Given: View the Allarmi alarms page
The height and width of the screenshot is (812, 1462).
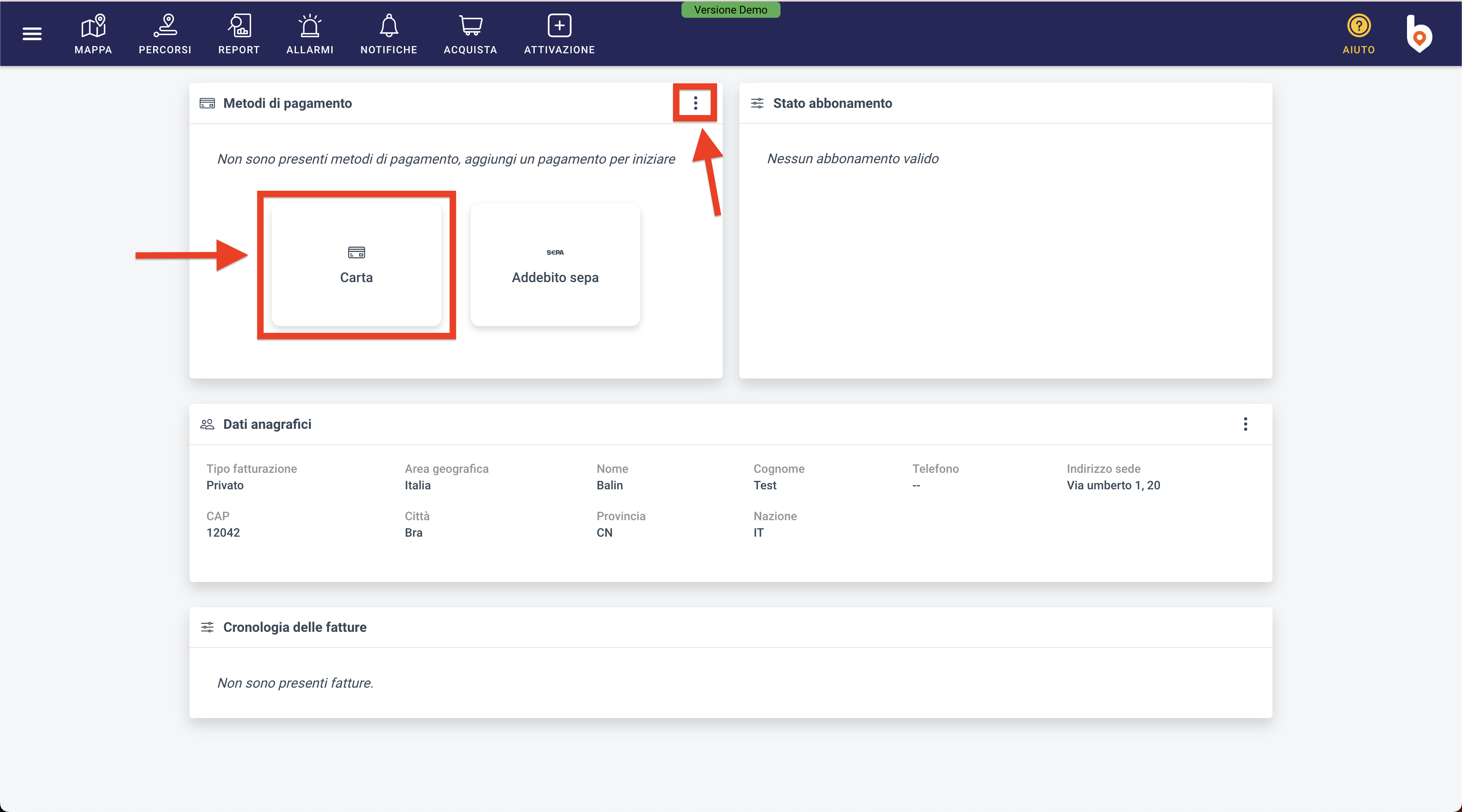Looking at the screenshot, I should coord(310,34).
